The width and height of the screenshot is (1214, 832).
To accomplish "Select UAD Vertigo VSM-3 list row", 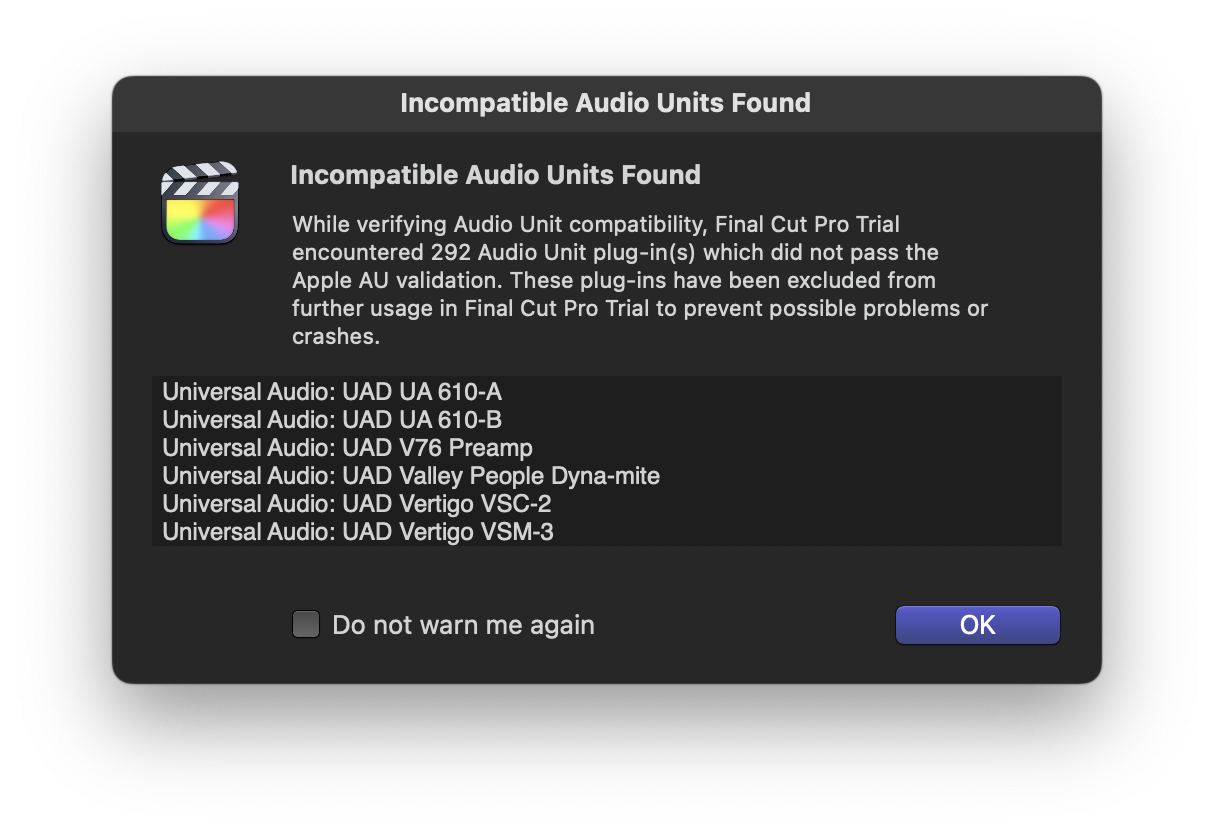I will tap(357, 531).
